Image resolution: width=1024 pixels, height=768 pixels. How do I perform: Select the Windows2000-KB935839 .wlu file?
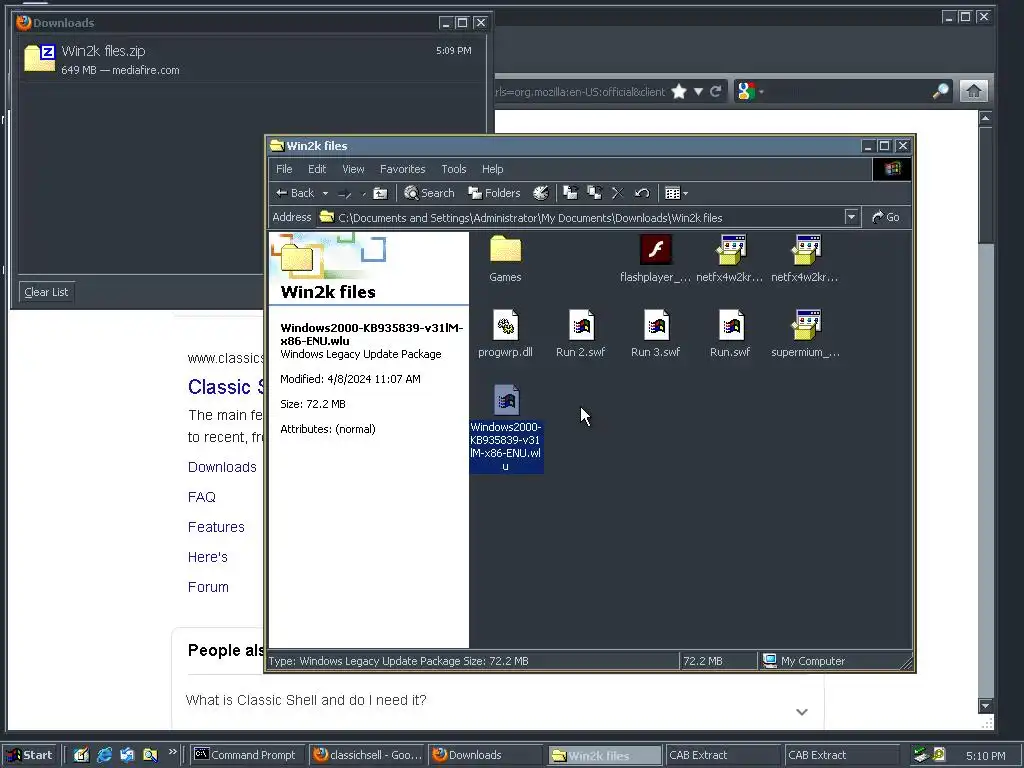coord(506,428)
